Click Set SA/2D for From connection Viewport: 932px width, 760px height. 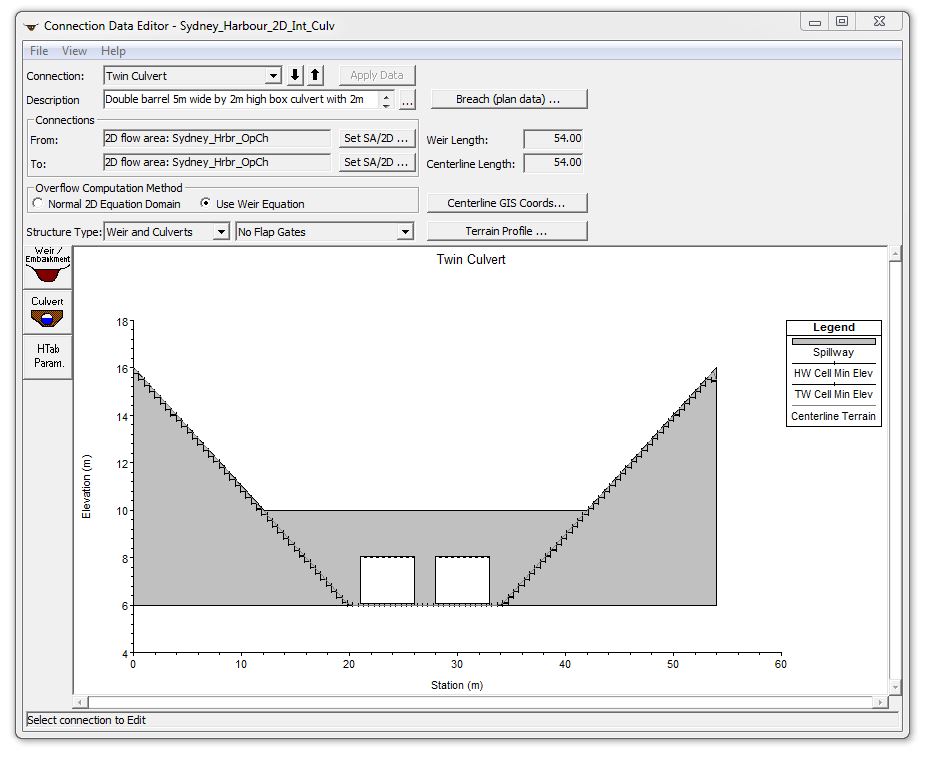click(376, 138)
